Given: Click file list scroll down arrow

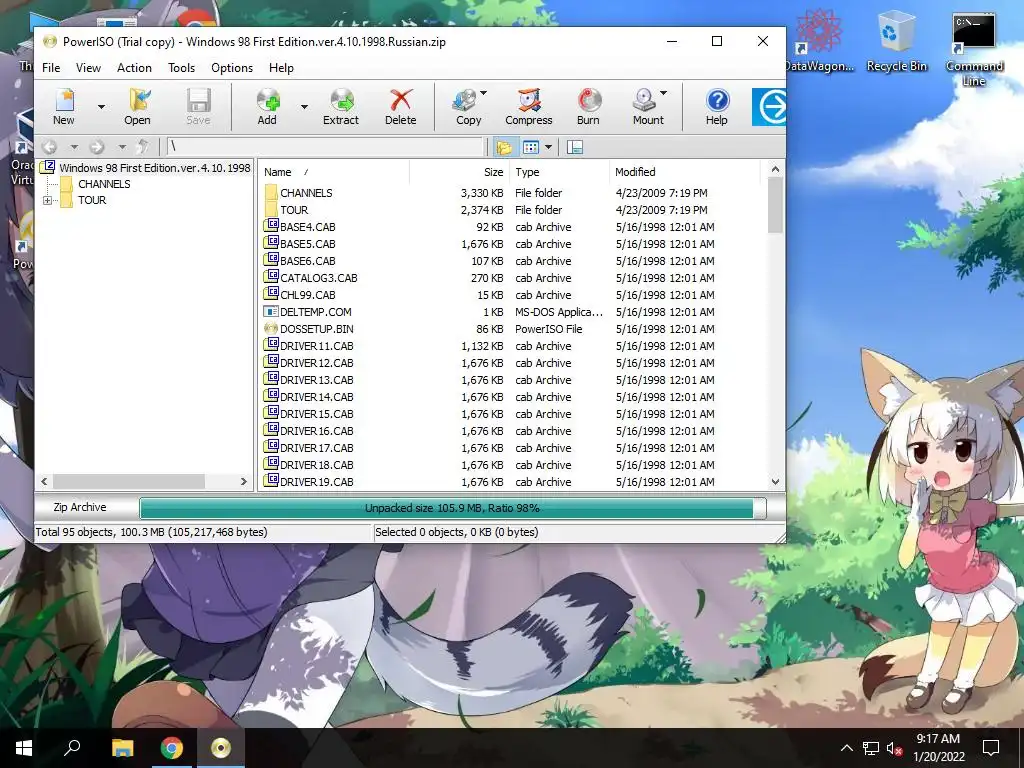Looking at the screenshot, I should pyautogui.click(x=775, y=482).
